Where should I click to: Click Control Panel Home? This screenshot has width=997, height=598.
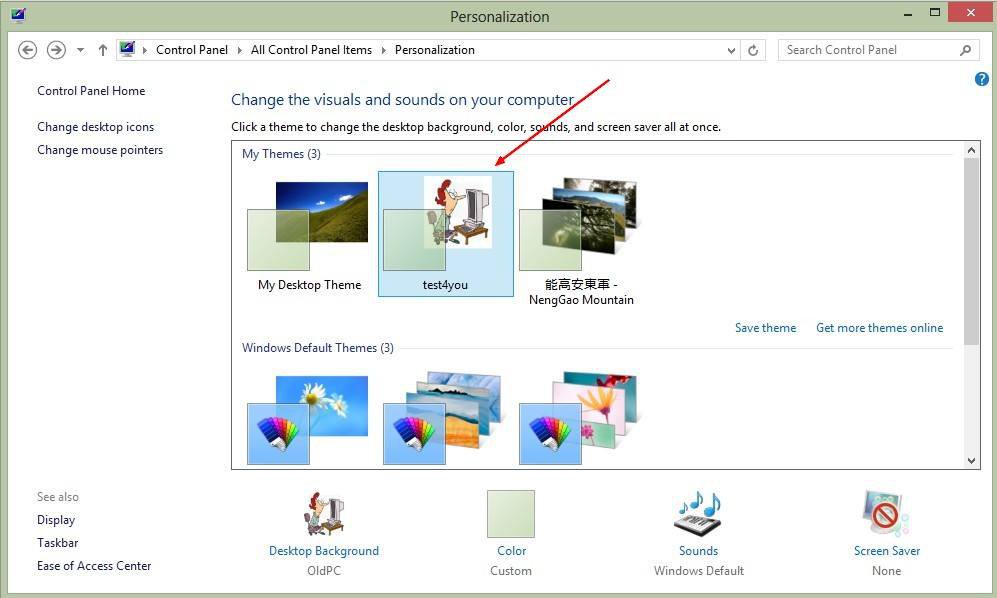90,90
